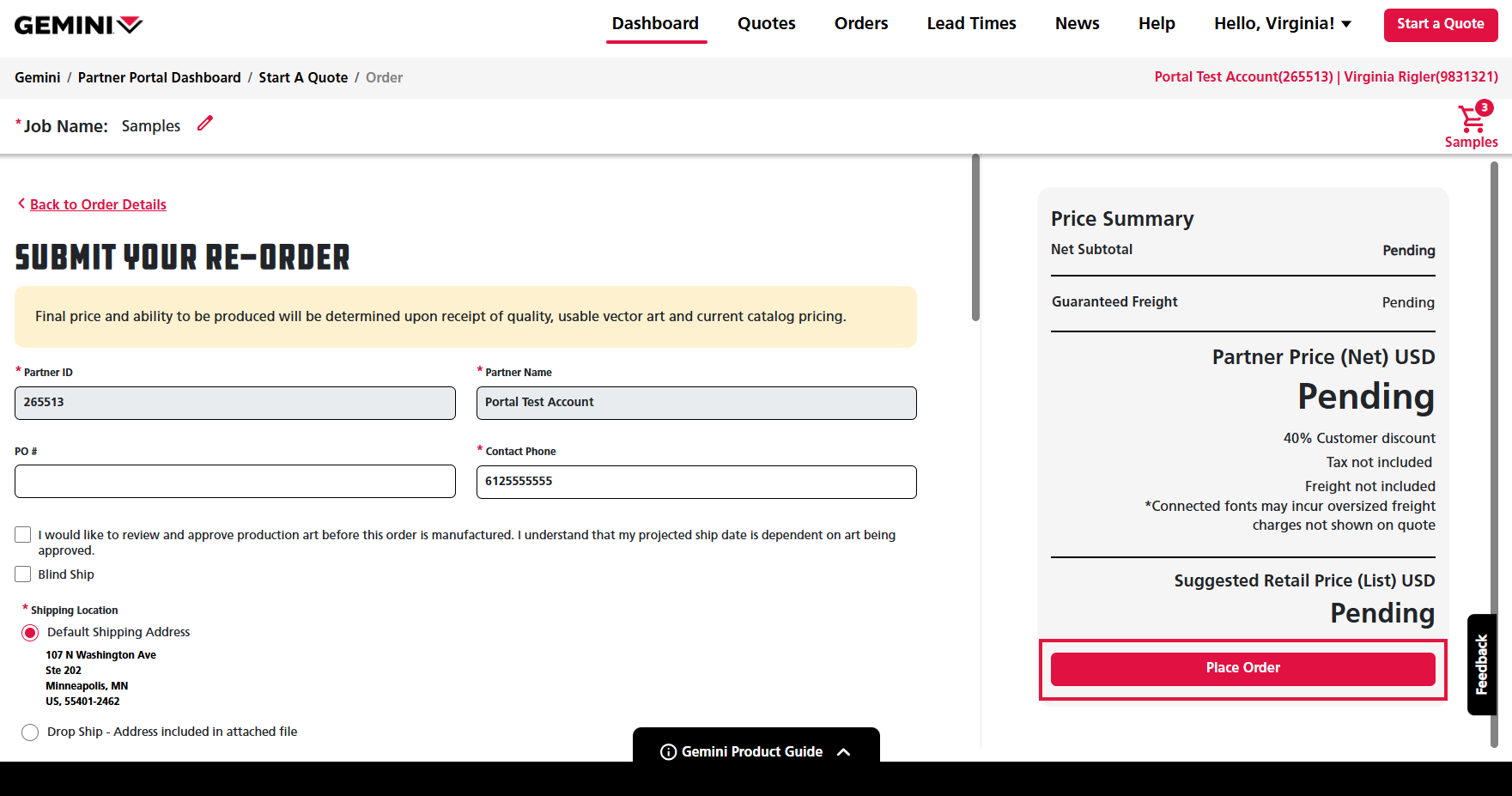The height and width of the screenshot is (796, 1512).
Task: Click the form area vertical scrollbar
Action: [975, 238]
